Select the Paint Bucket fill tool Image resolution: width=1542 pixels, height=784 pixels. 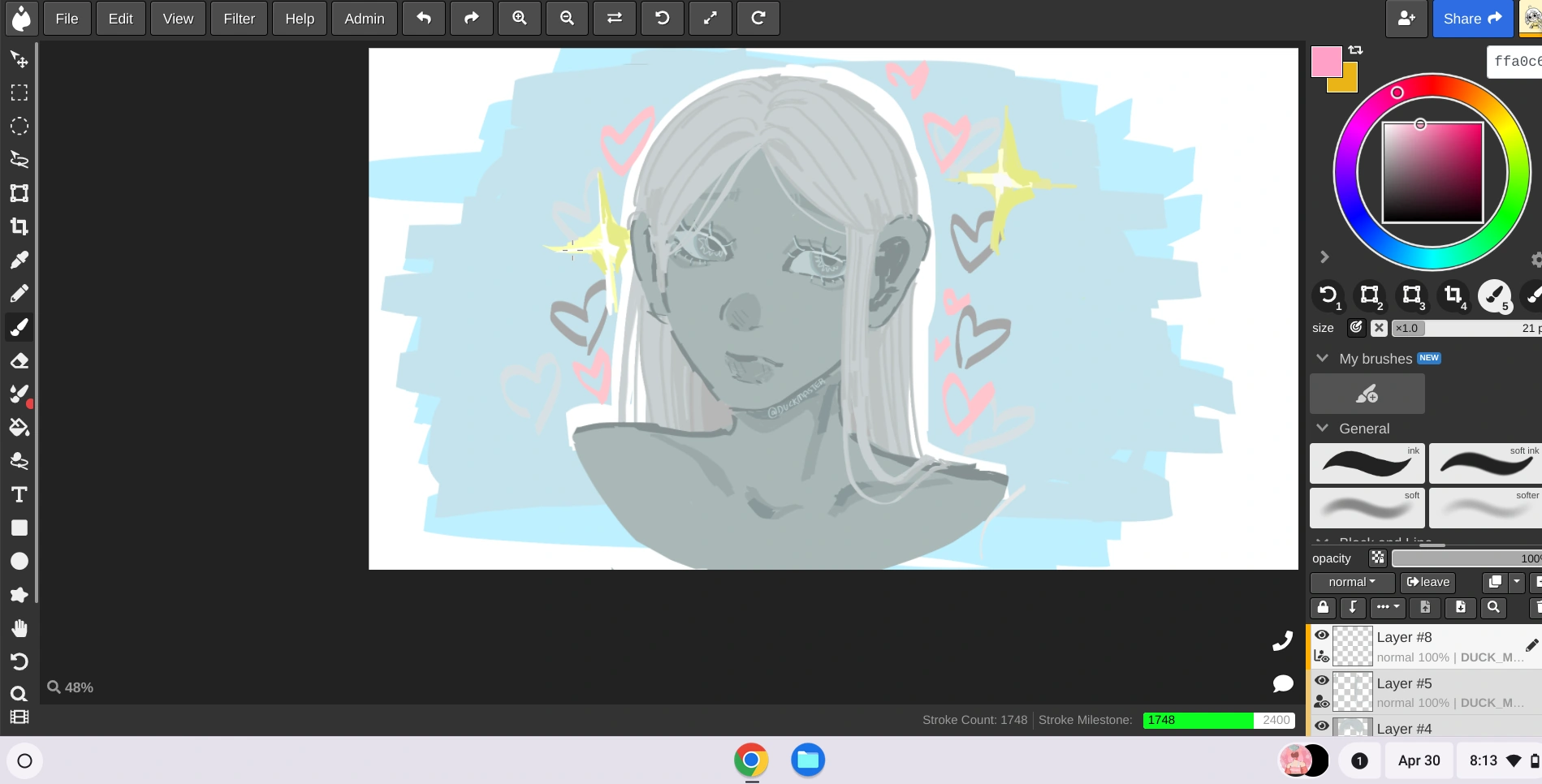coord(19,427)
